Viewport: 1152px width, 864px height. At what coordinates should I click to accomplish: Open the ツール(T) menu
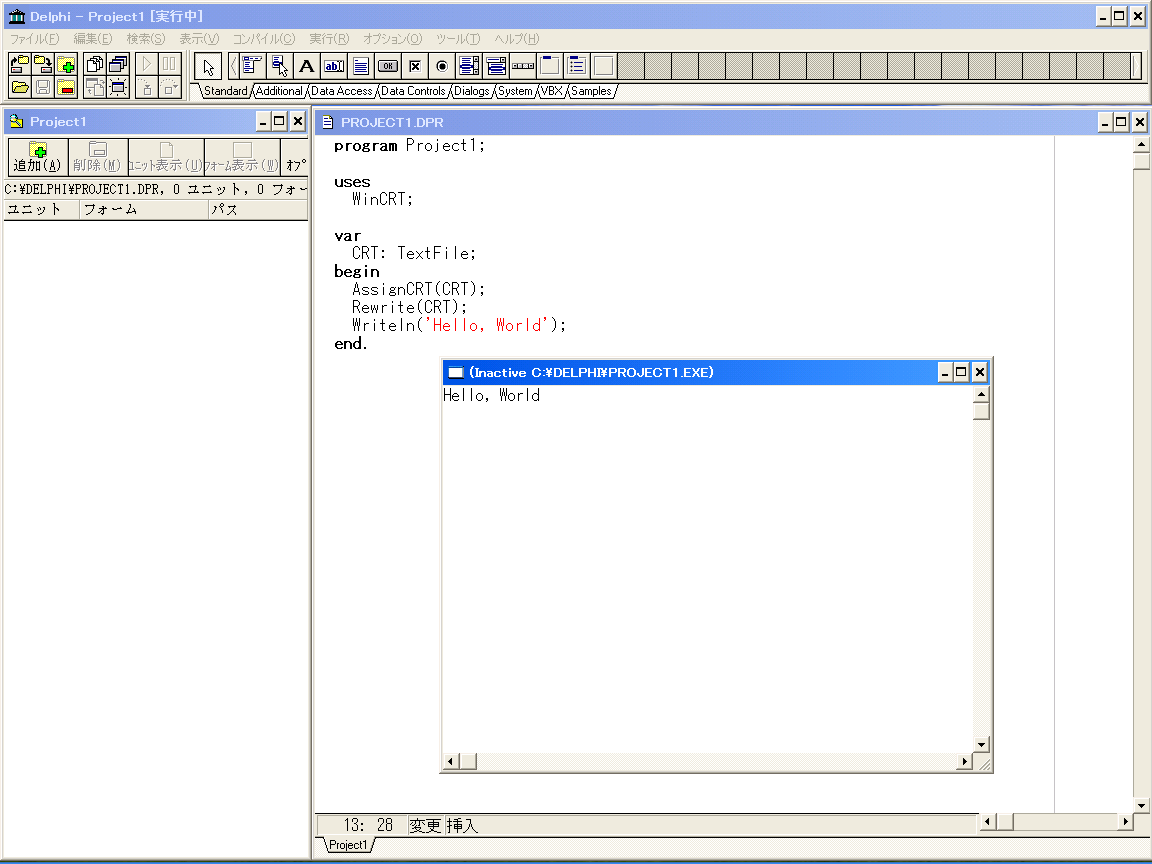click(458, 39)
